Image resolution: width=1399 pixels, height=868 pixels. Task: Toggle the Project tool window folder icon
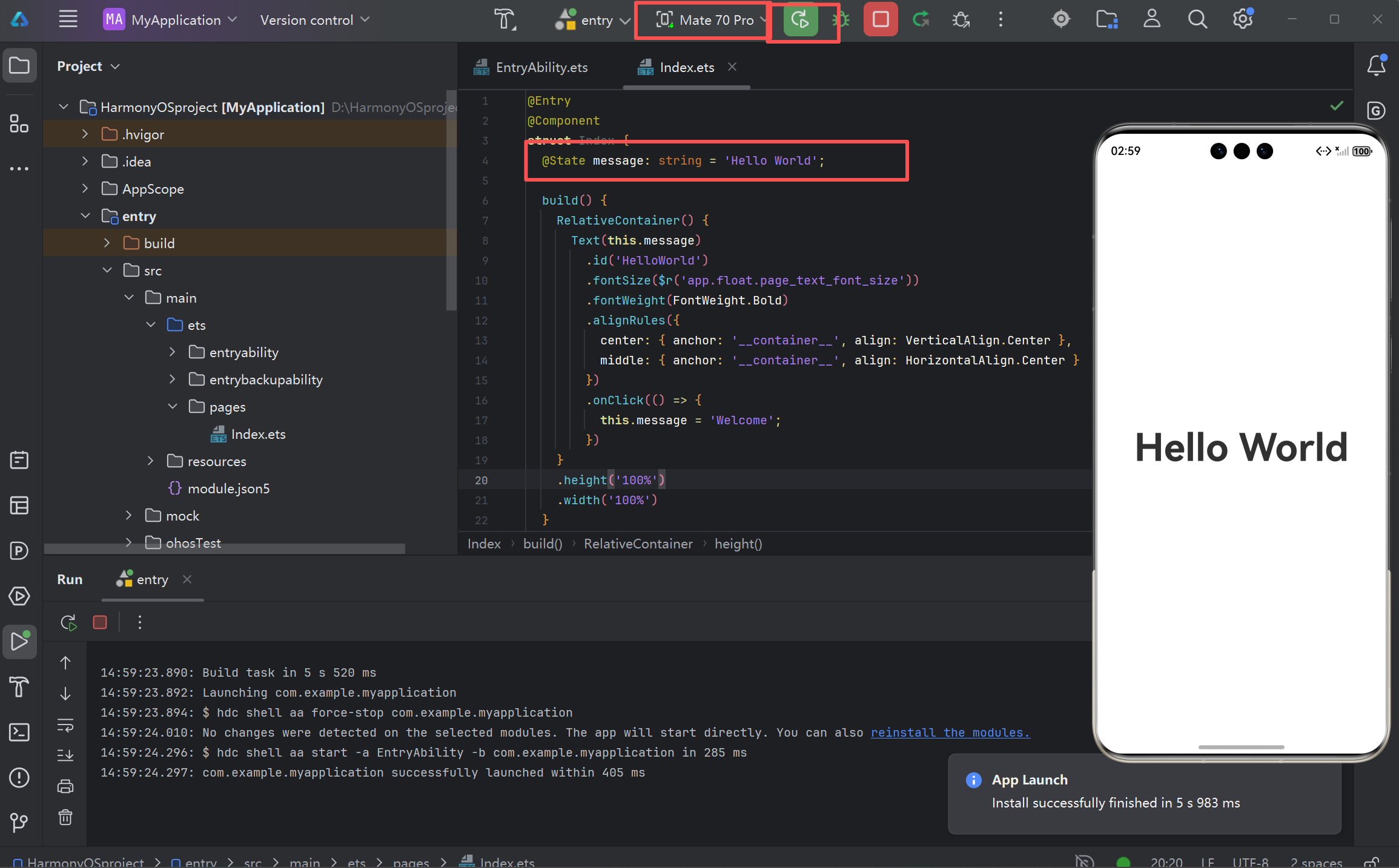coord(19,65)
